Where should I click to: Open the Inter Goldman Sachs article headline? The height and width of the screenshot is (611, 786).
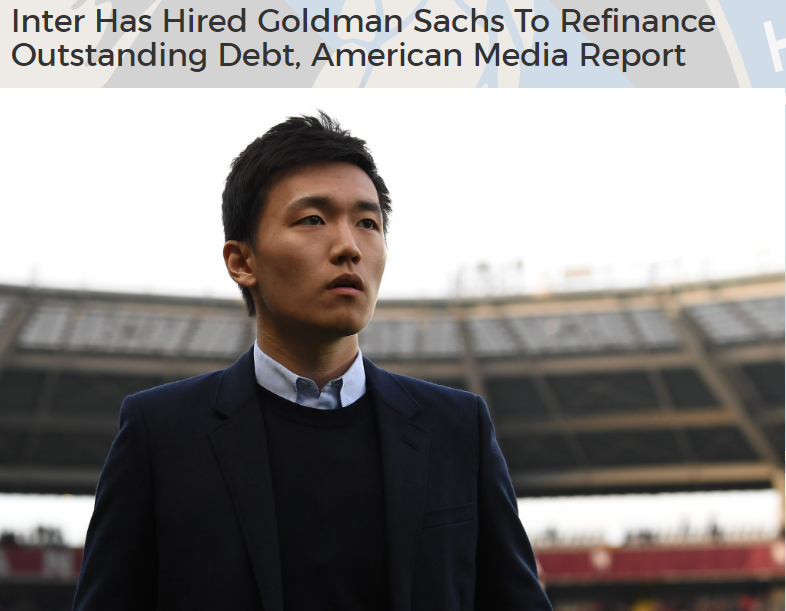click(363, 38)
